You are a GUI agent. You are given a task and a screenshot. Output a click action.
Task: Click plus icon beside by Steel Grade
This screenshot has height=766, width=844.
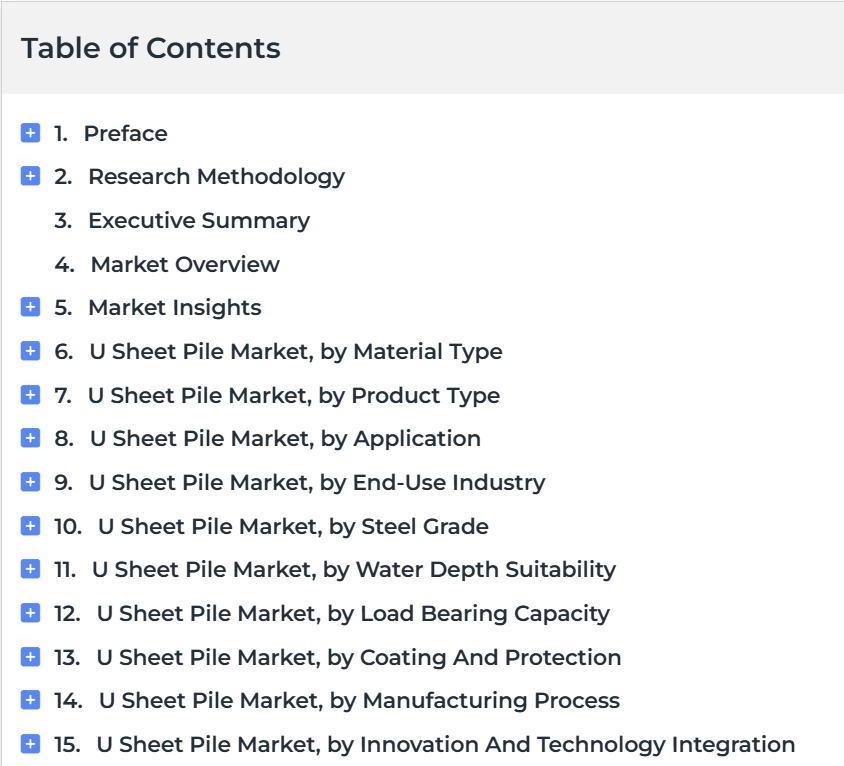(x=30, y=526)
